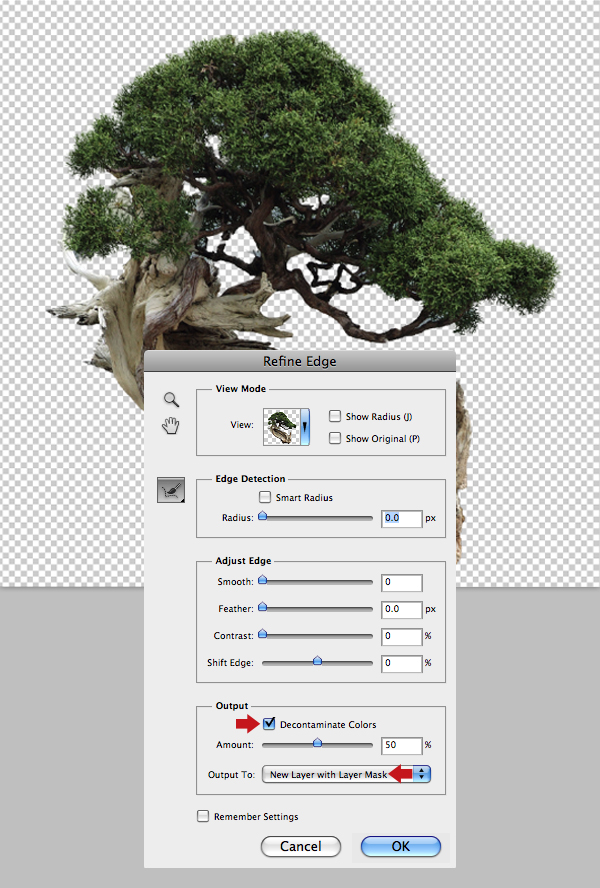This screenshot has width=600, height=888.
Task: Click the Smooth slider handle
Action: (x=262, y=580)
